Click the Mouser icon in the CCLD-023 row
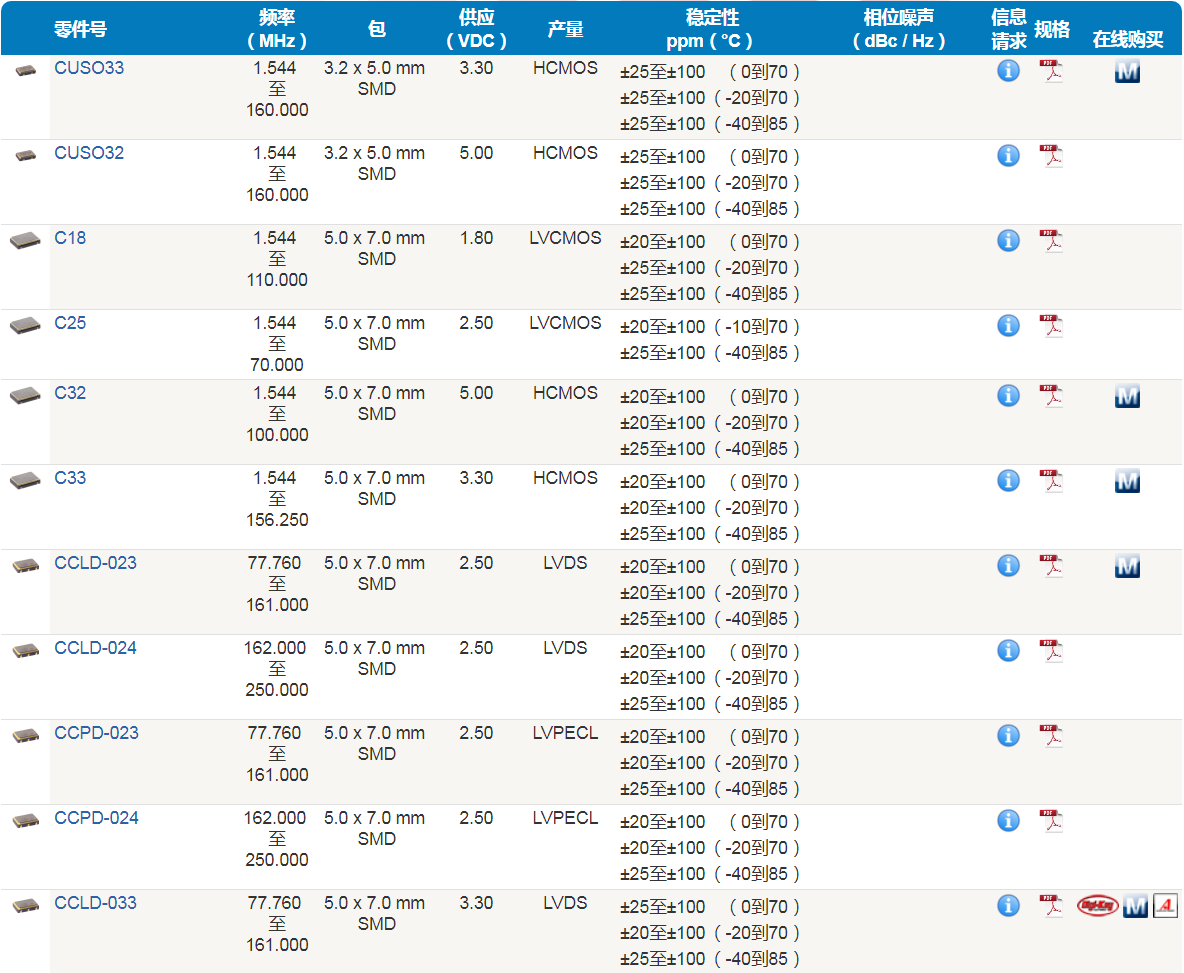The image size is (1184, 973). point(1127,567)
